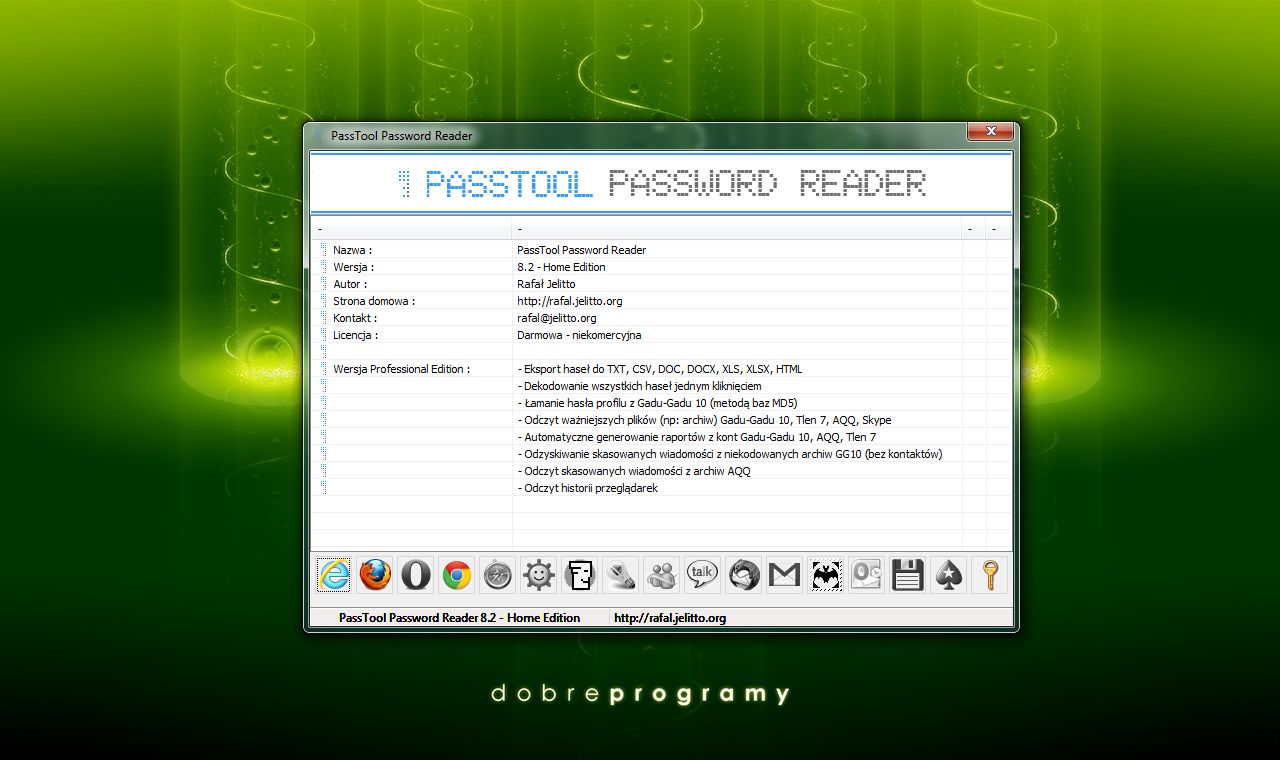Screen dimensions: 1280x760
Task: Select 'Łamanie hasła profilu z Gadu-Gadu 10' row
Action: click(x=657, y=403)
